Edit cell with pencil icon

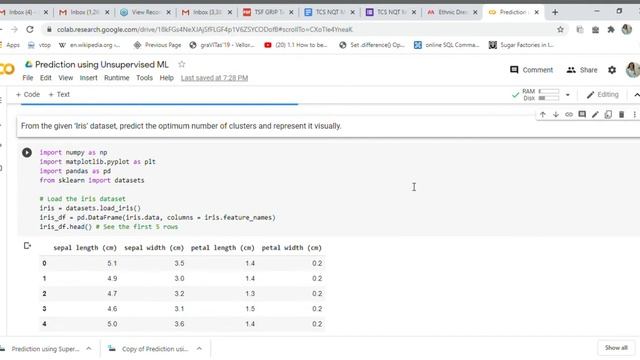pos(595,115)
